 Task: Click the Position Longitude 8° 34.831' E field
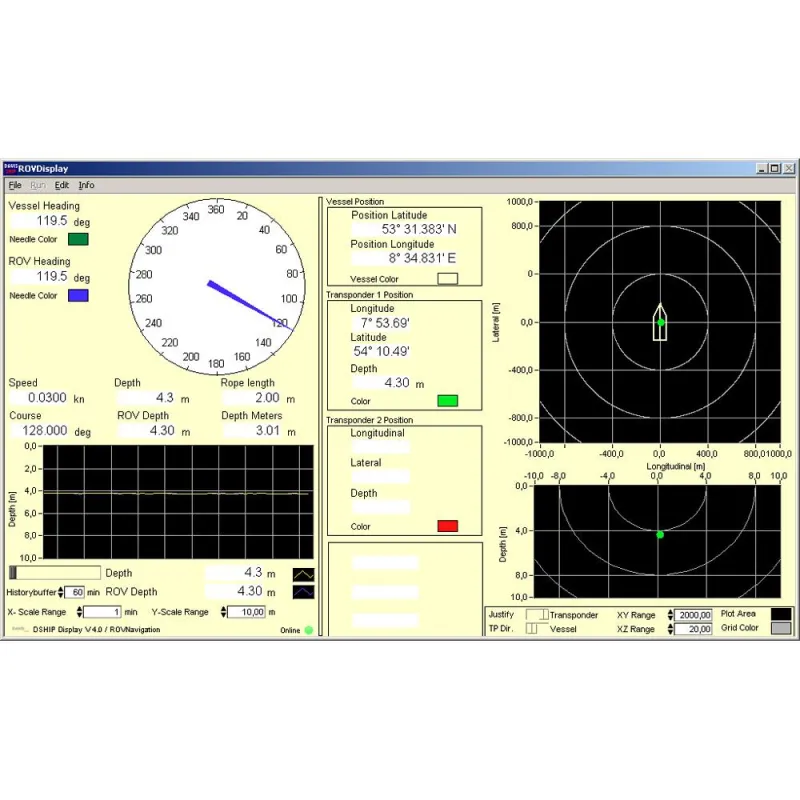pyautogui.click(x=405, y=258)
